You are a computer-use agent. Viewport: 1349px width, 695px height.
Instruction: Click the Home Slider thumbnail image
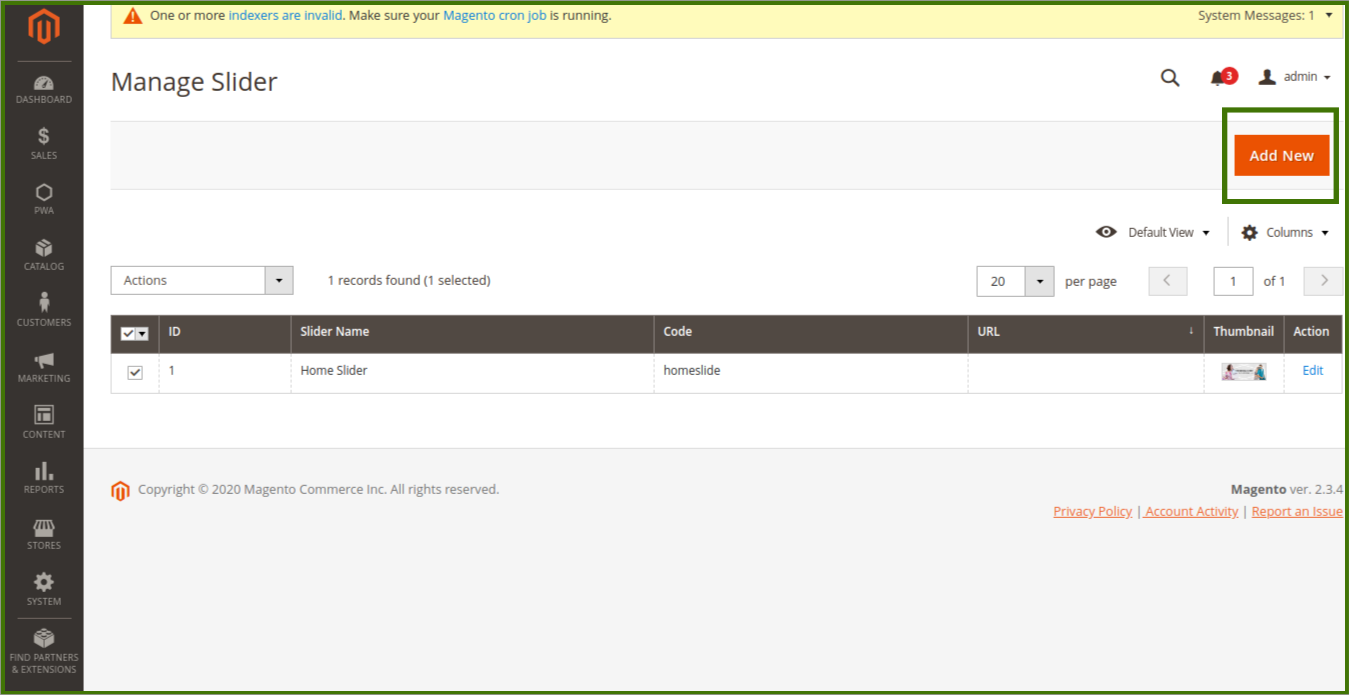pyautogui.click(x=1244, y=371)
